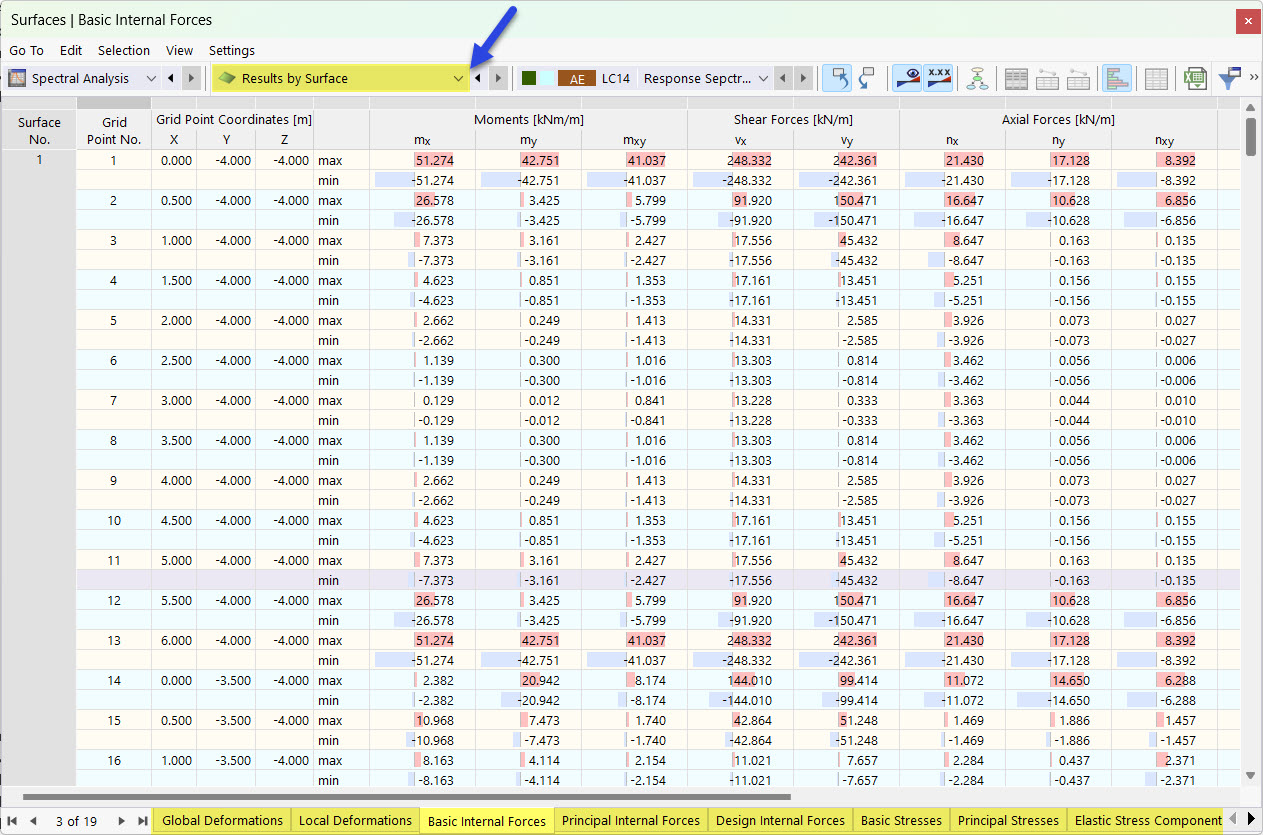Click the green color square beside AE
The width and height of the screenshot is (1263, 835).
coord(527,78)
